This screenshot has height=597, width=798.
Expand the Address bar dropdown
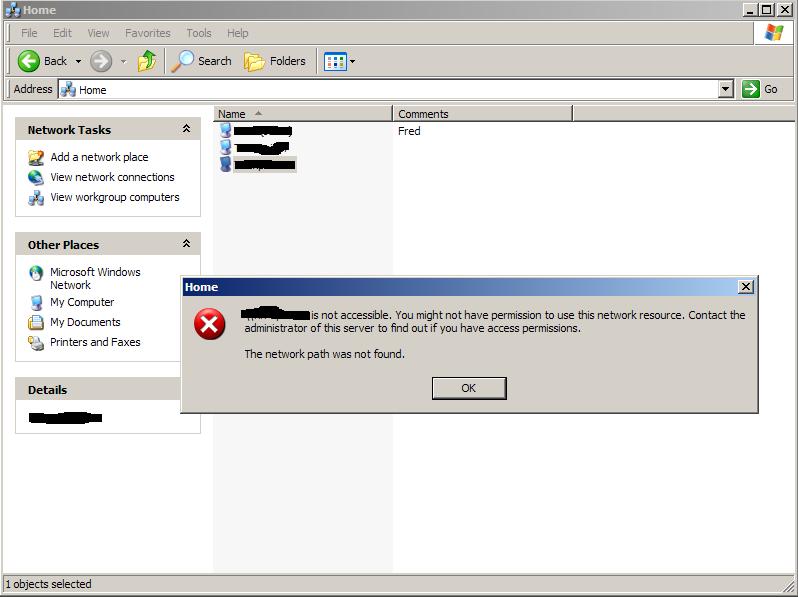point(726,90)
